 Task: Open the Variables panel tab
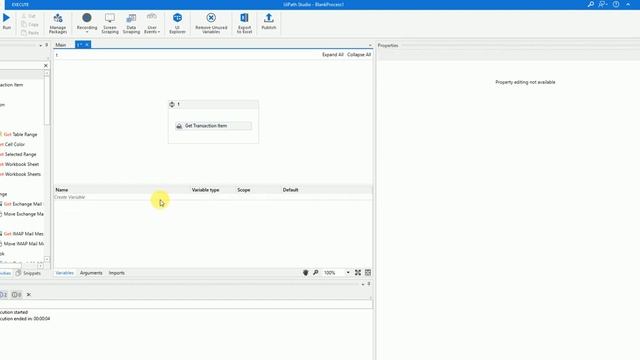64,273
